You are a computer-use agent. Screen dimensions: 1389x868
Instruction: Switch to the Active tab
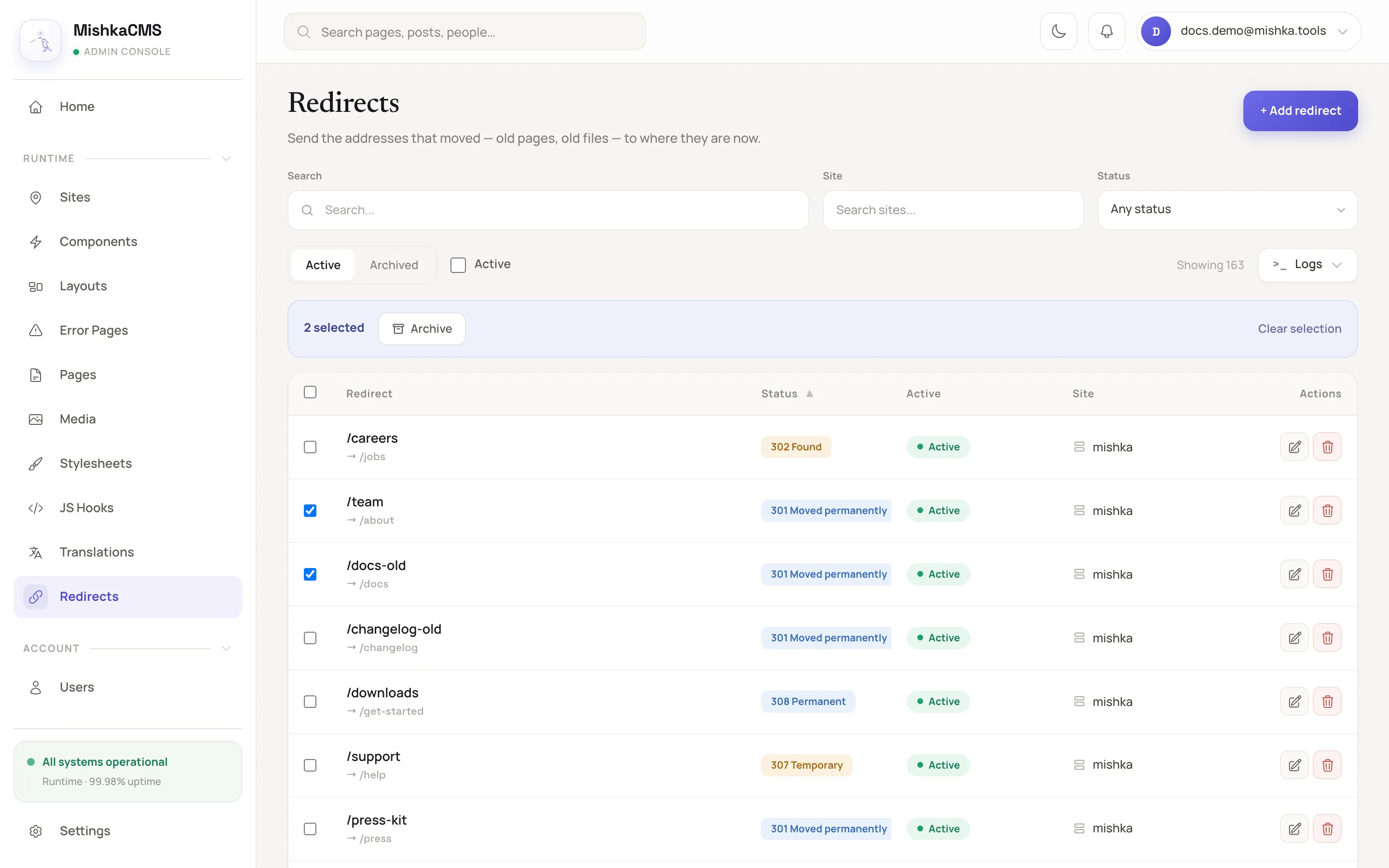pos(323,265)
